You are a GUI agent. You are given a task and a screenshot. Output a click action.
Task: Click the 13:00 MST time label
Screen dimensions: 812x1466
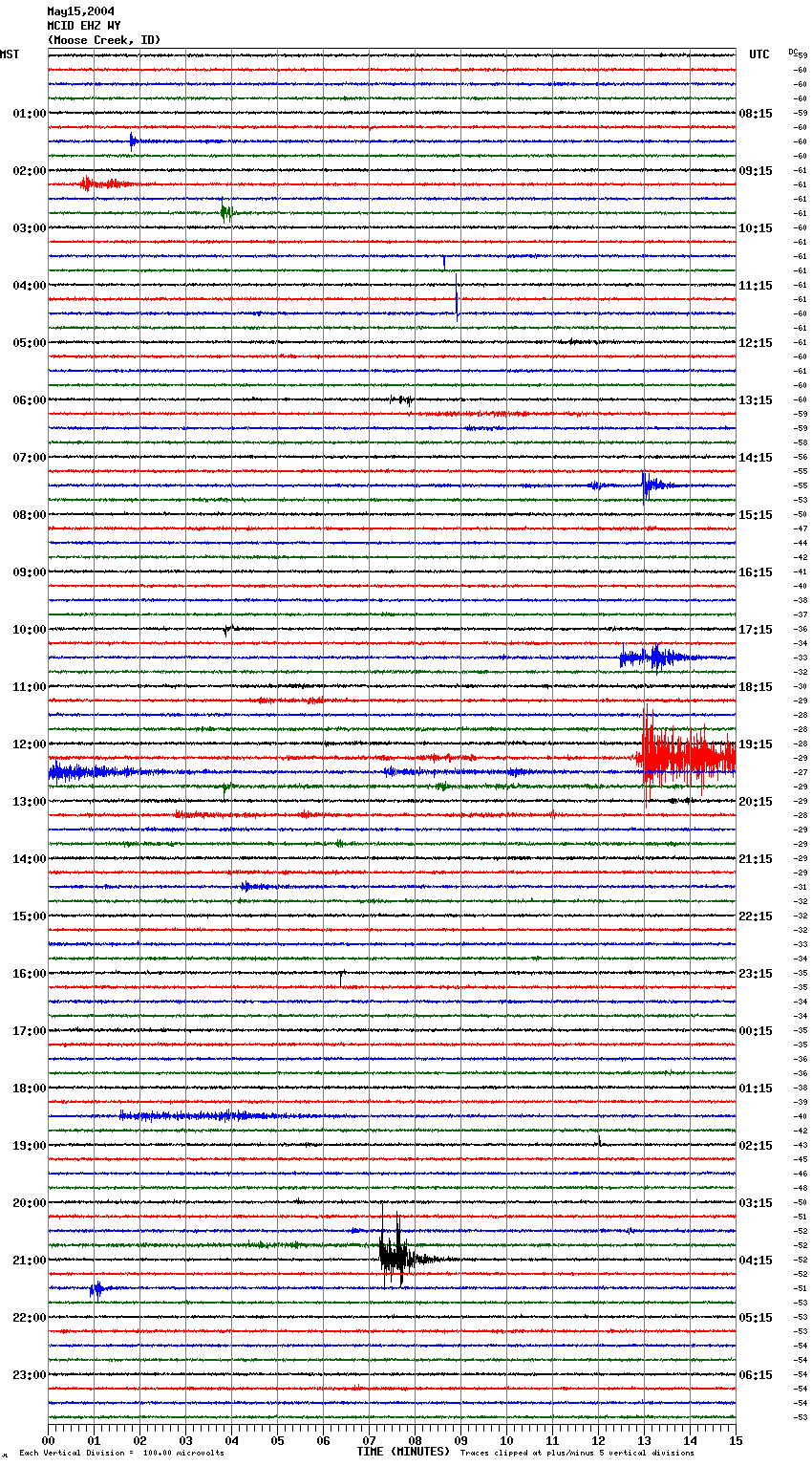pos(30,802)
